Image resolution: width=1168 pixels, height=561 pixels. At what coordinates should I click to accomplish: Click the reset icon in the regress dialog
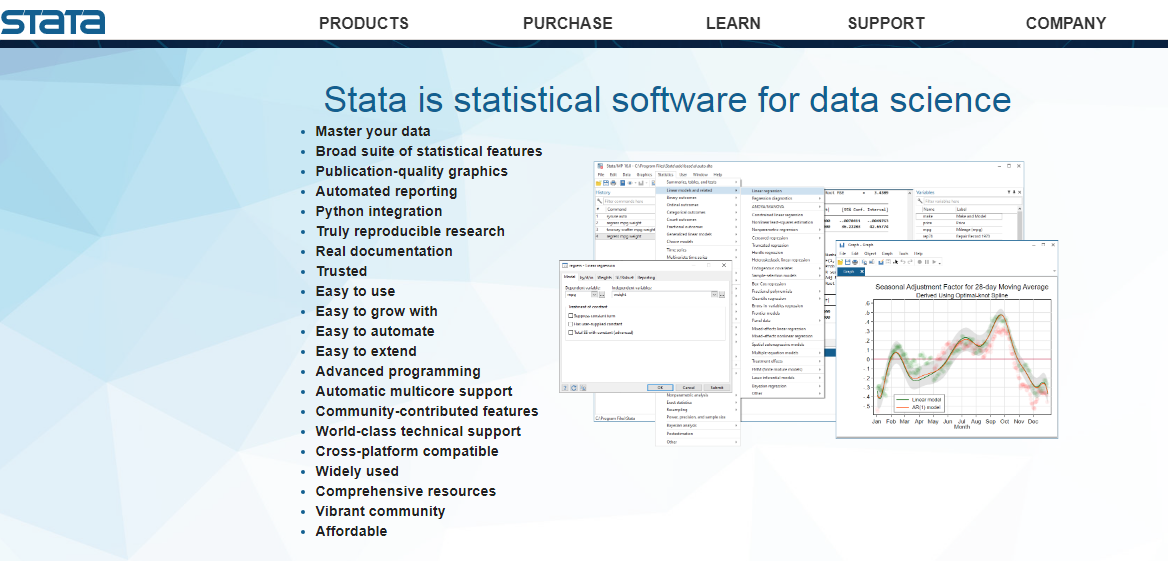pos(574,387)
